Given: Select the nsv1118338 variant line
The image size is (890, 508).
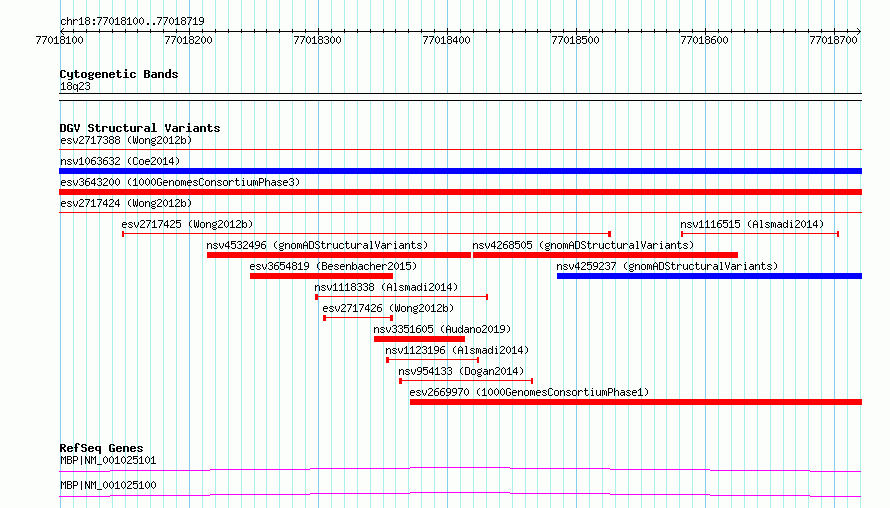Looking at the screenshot, I should [x=401, y=297].
